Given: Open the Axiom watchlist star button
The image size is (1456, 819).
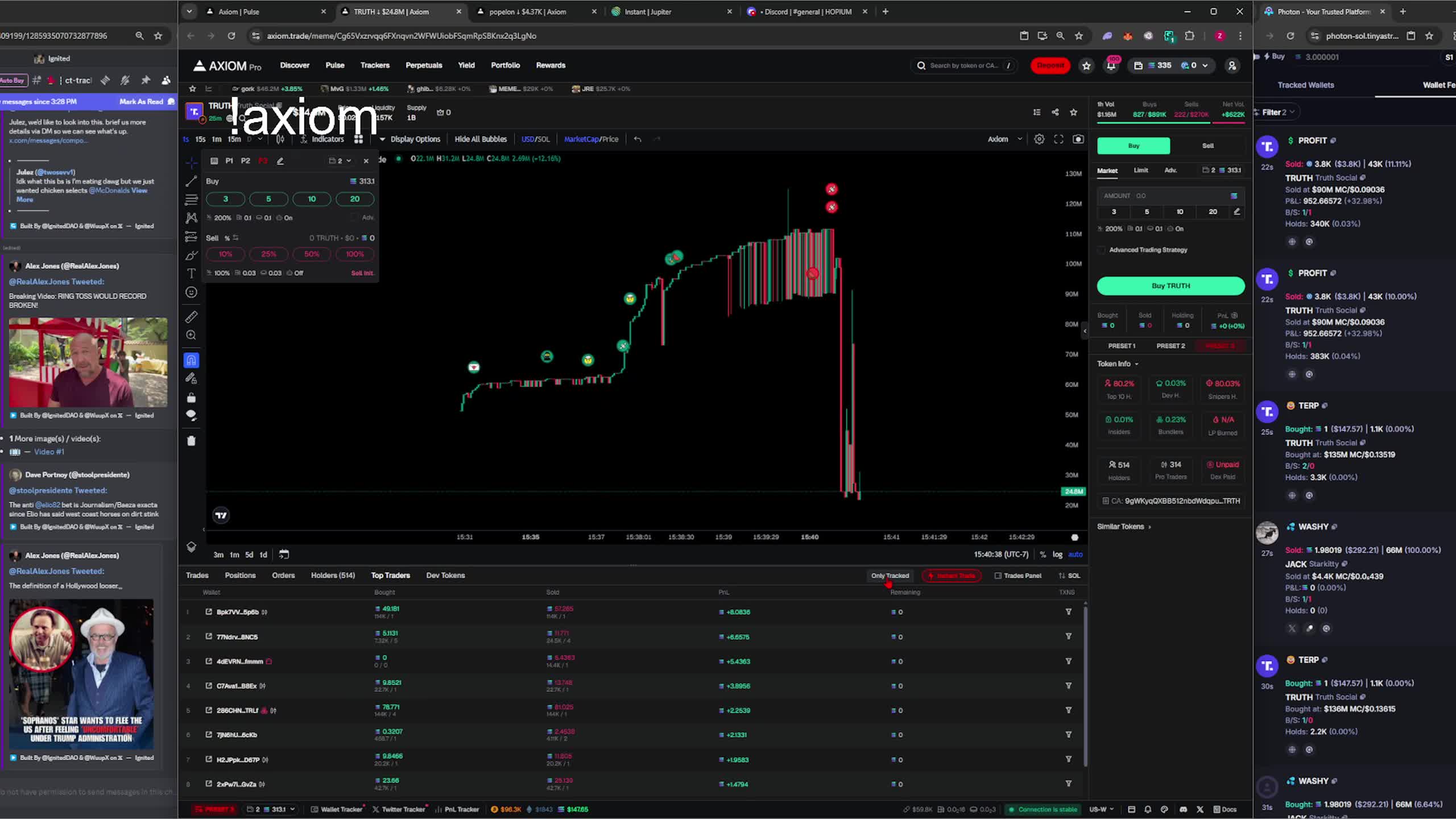Looking at the screenshot, I should 1086,65.
